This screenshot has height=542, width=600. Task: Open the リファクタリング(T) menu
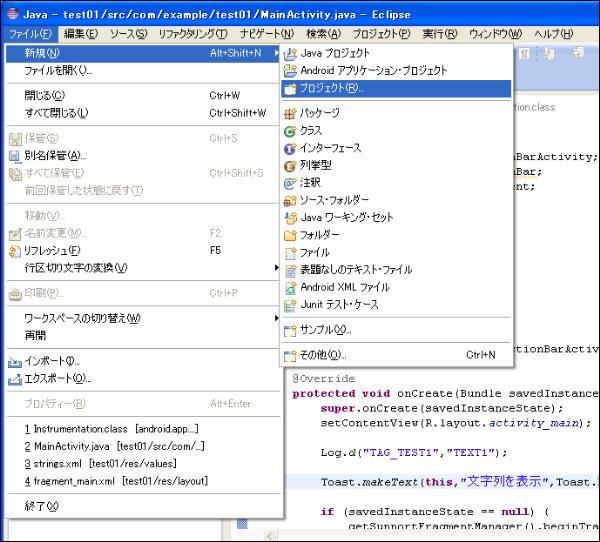193,34
